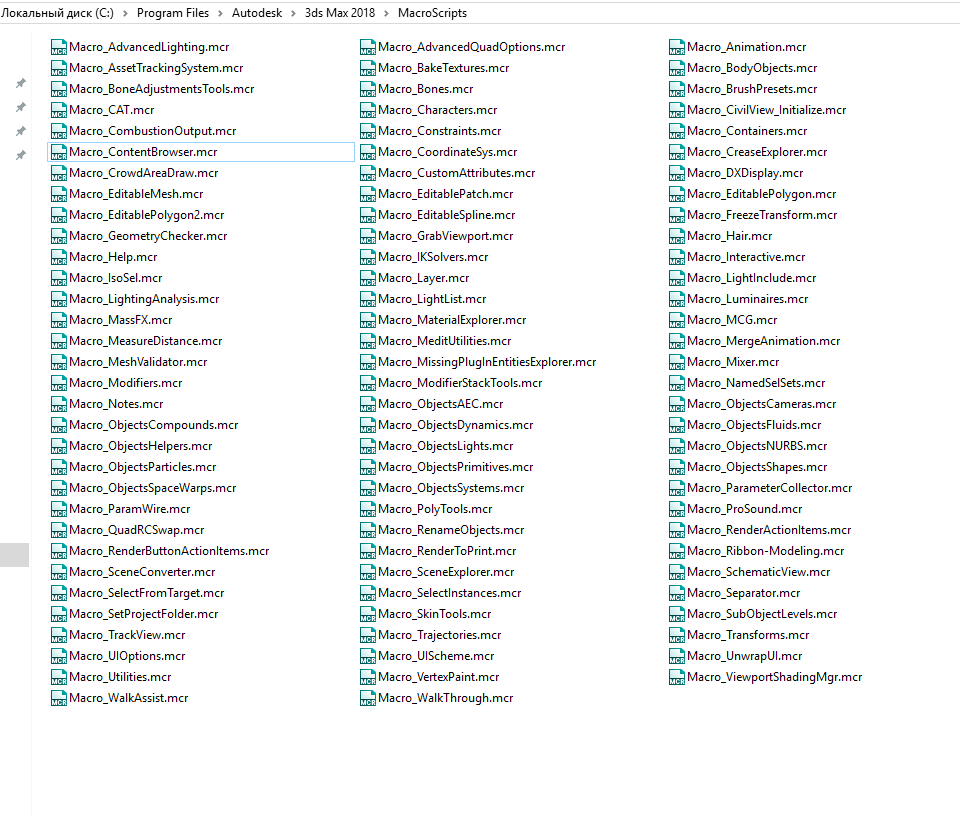Expand chevron after Autodesk breadcrumb
Viewport: 960px width, 815px height.
coord(293,13)
